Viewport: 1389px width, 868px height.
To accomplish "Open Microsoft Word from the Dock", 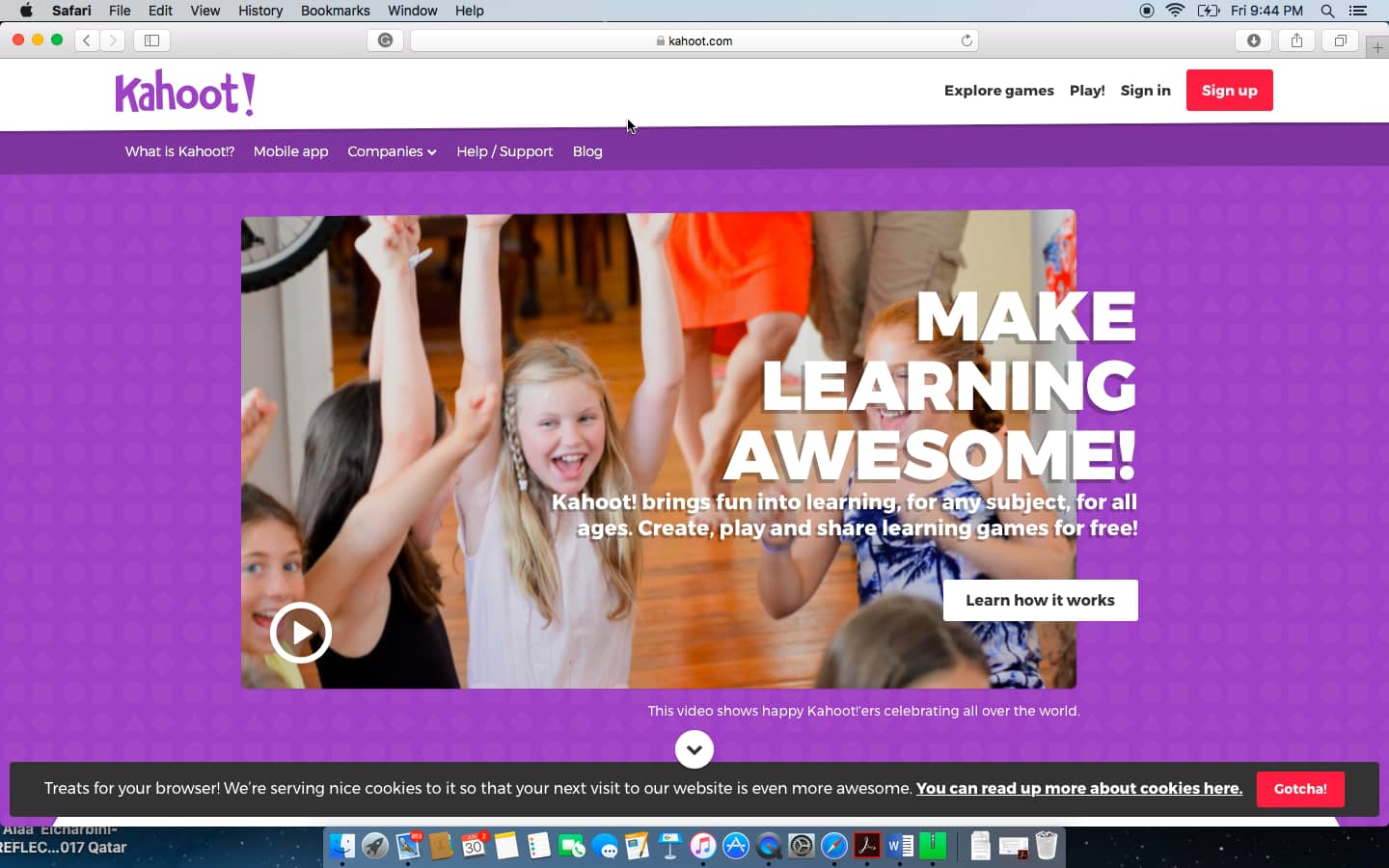I will pos(900,846).
